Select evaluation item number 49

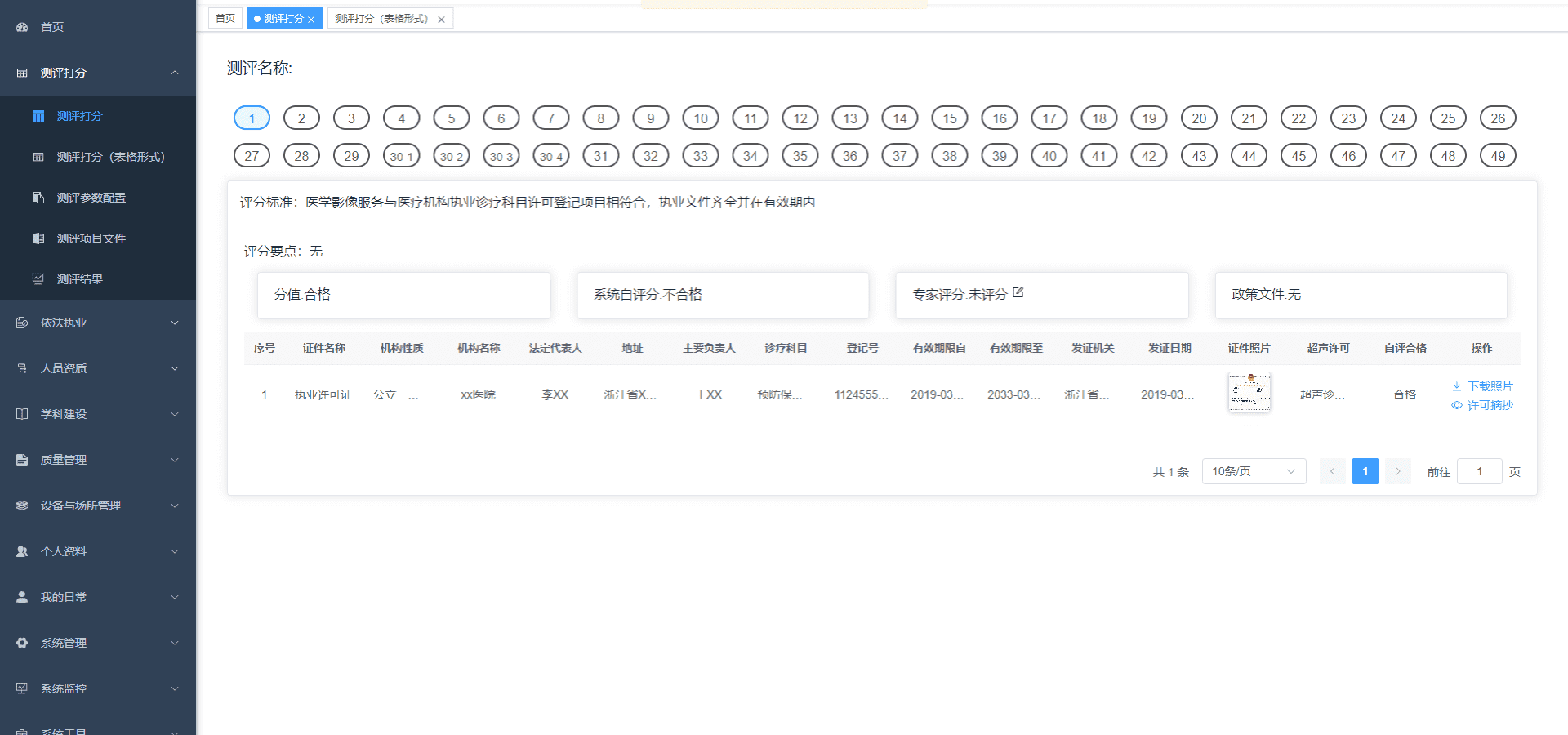1497,156
